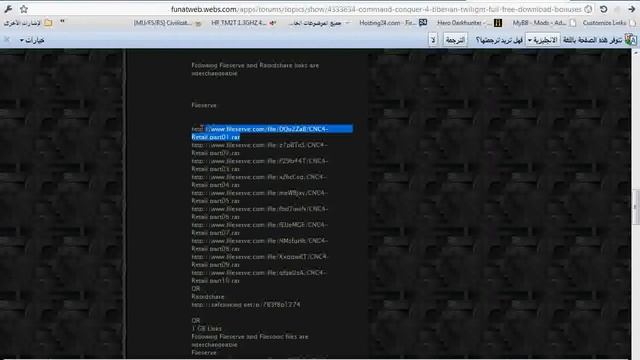Click the fileserve link for part09.rar
The width and height of the screenshot is (640, 360).
point(260,260)
